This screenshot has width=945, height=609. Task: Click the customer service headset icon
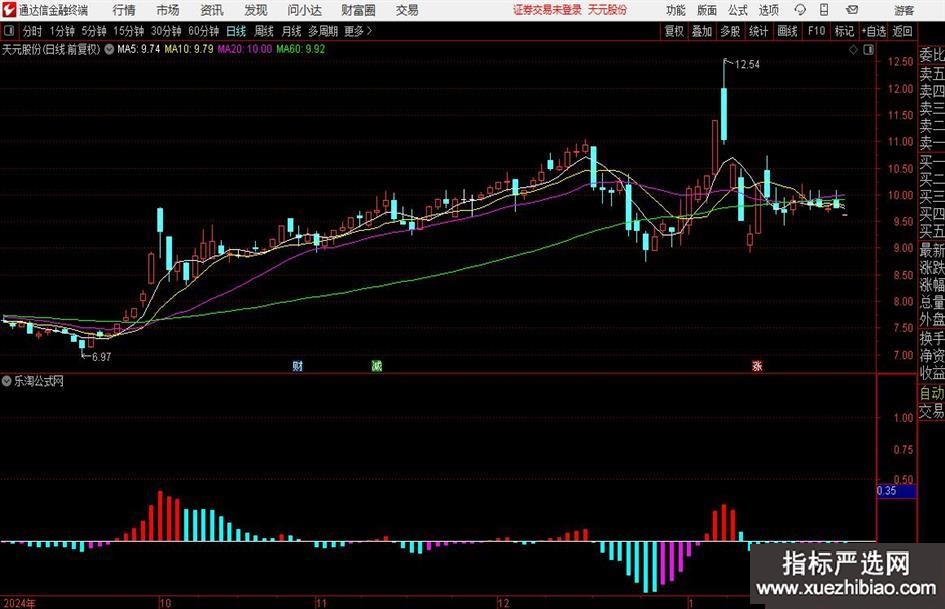[800, 10]
